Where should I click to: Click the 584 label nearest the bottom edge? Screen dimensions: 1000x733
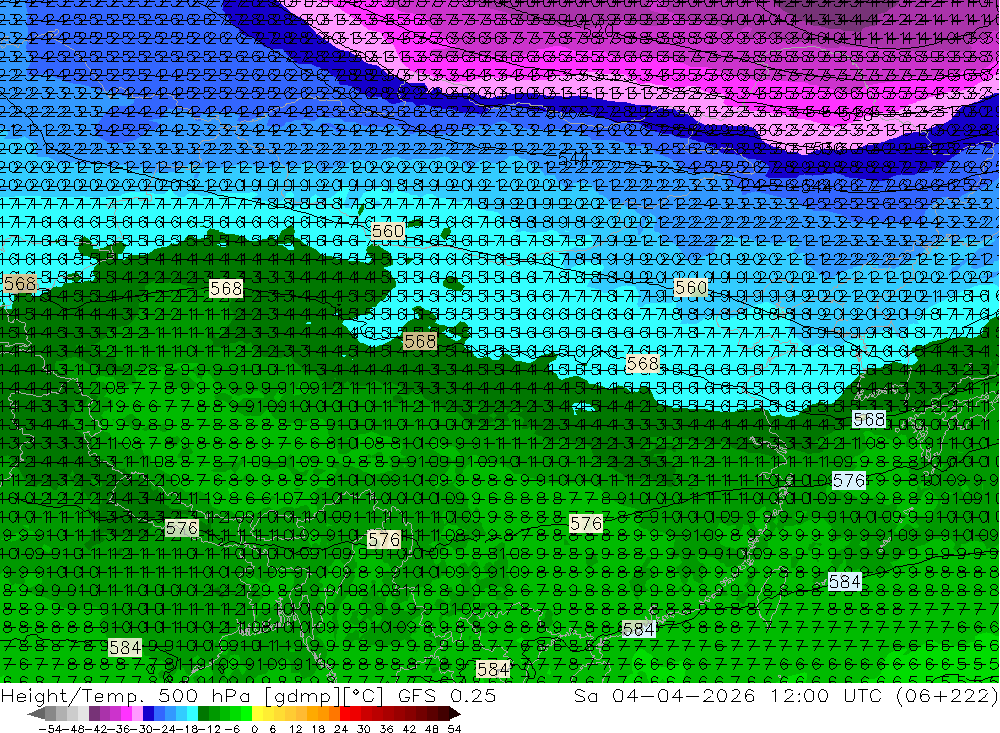point(493,669)
